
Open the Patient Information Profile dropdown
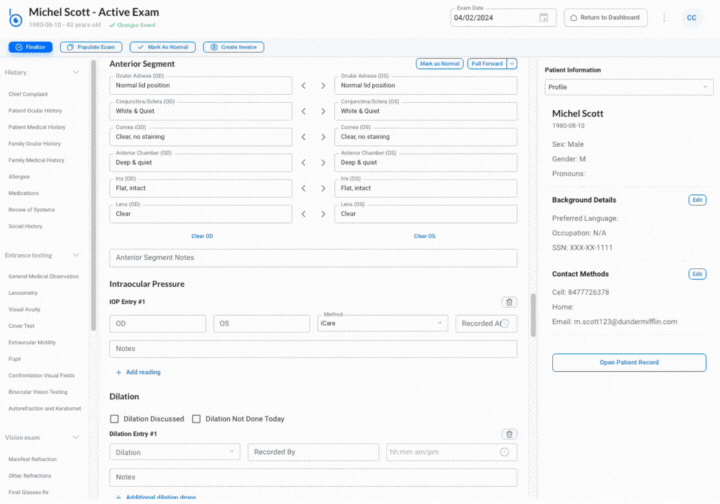tap(629, 87)
